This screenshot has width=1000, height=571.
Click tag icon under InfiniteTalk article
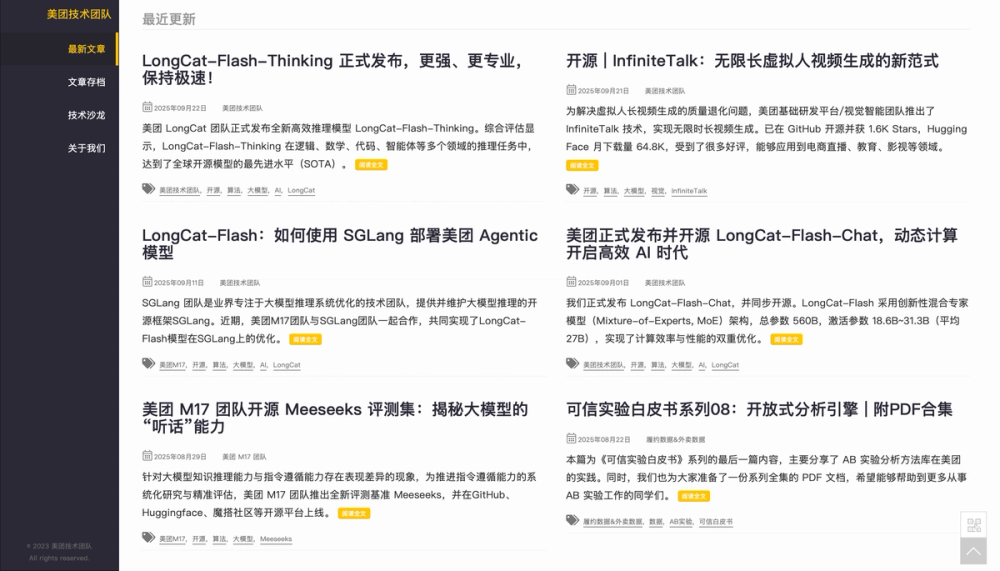pos(572,189)
